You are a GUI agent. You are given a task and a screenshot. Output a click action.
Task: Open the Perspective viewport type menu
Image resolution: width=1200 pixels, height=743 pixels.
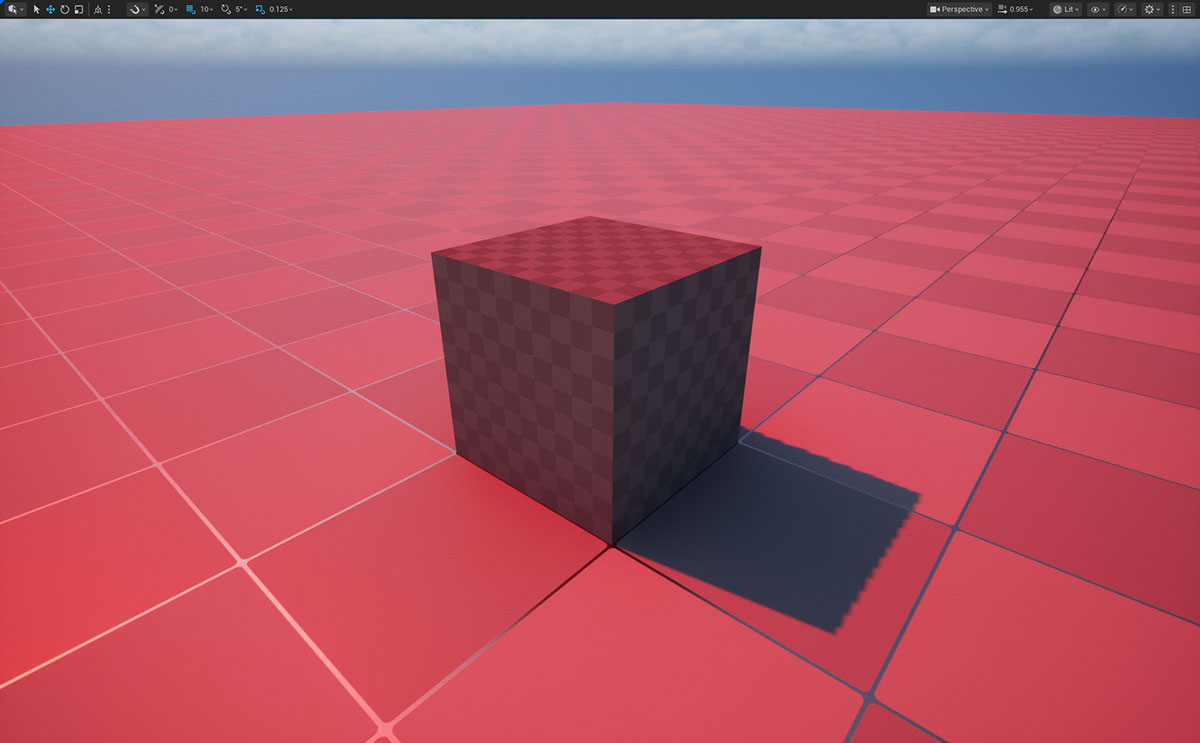959,9
